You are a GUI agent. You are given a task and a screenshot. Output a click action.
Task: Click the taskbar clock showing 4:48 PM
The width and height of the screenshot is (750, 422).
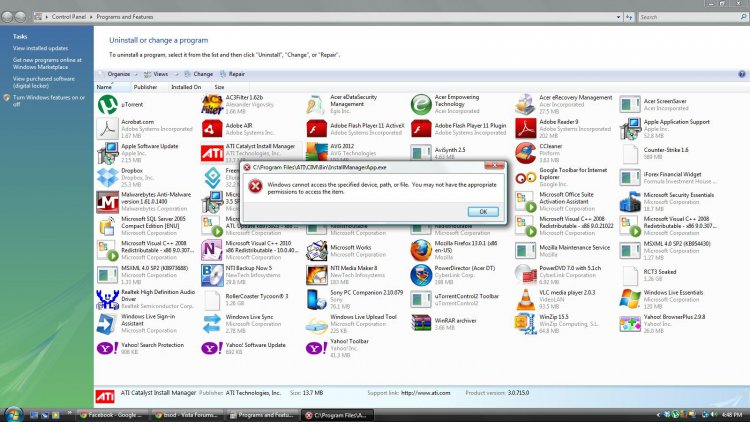732,414
